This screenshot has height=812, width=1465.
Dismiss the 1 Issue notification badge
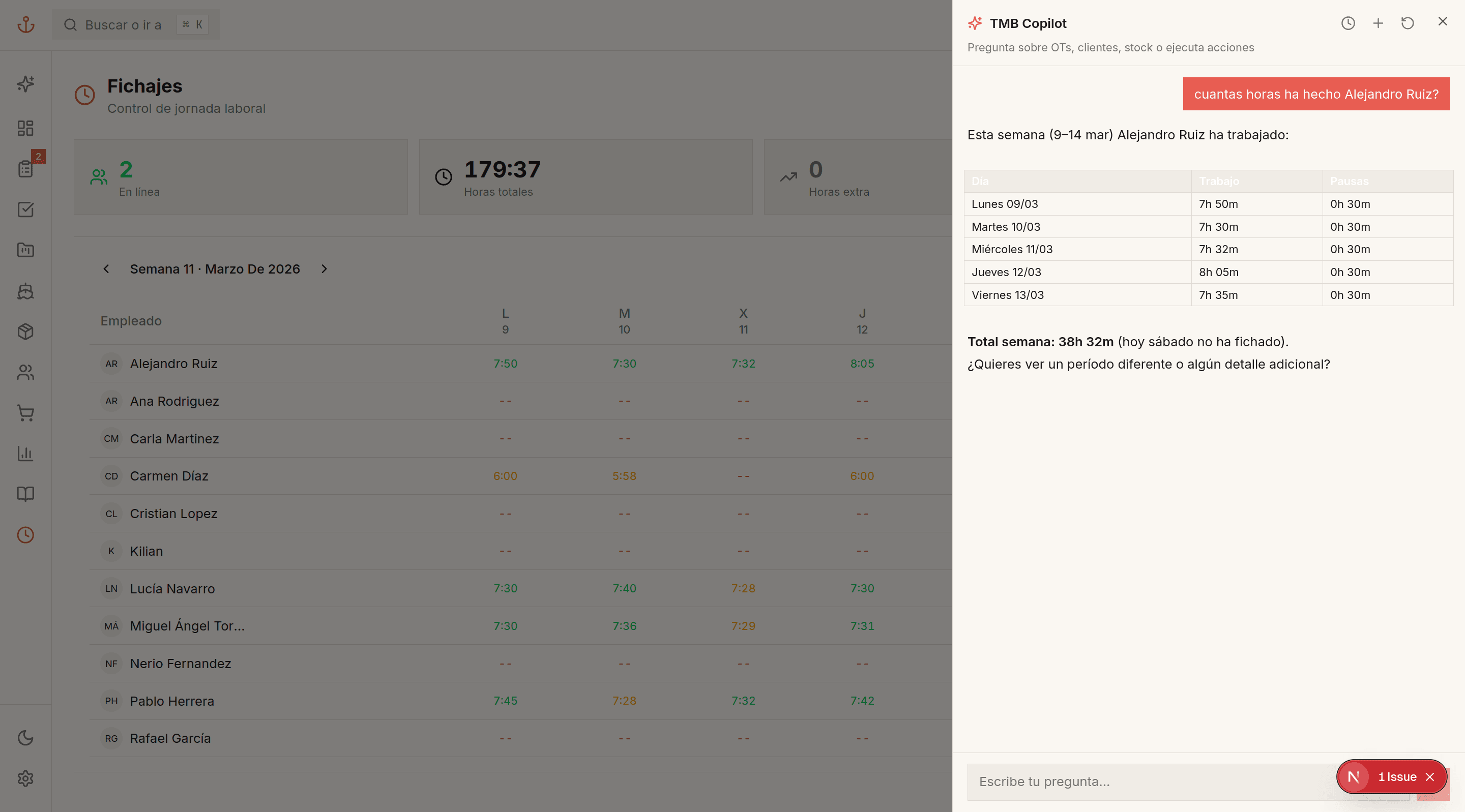pos(1430,777)
